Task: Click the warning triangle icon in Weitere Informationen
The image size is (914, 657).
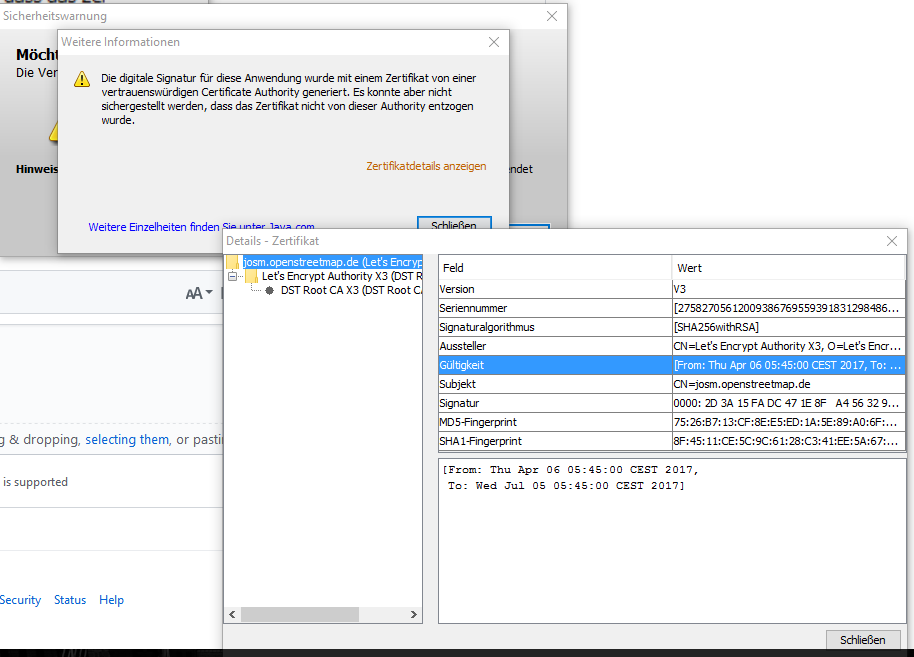Action: [x=81, y=80]
